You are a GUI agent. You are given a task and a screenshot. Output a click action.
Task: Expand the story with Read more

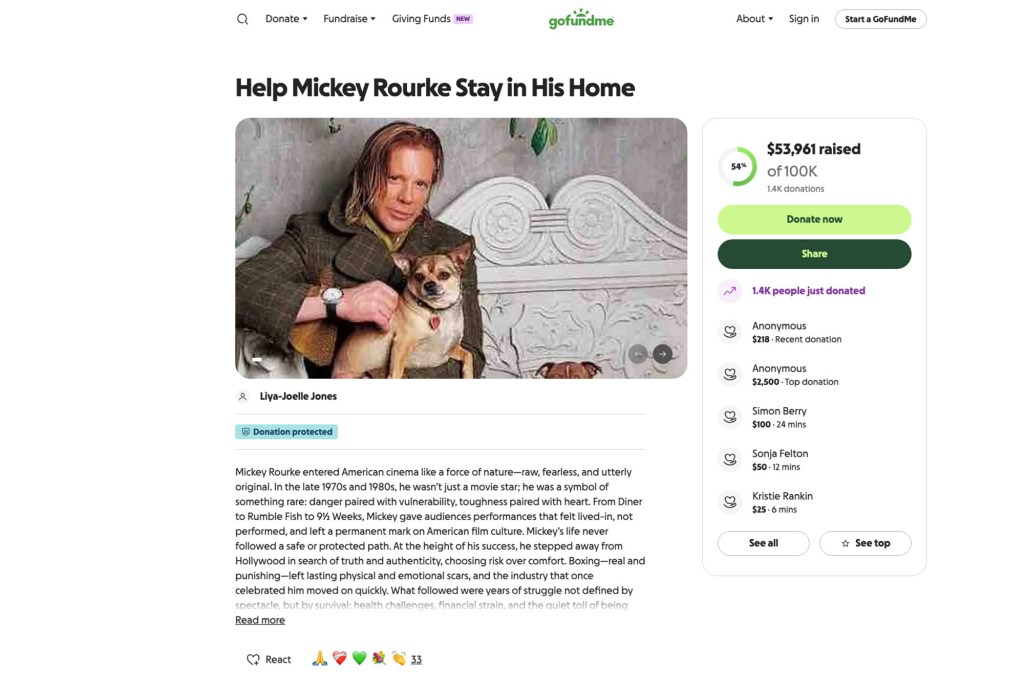point(260,620)
